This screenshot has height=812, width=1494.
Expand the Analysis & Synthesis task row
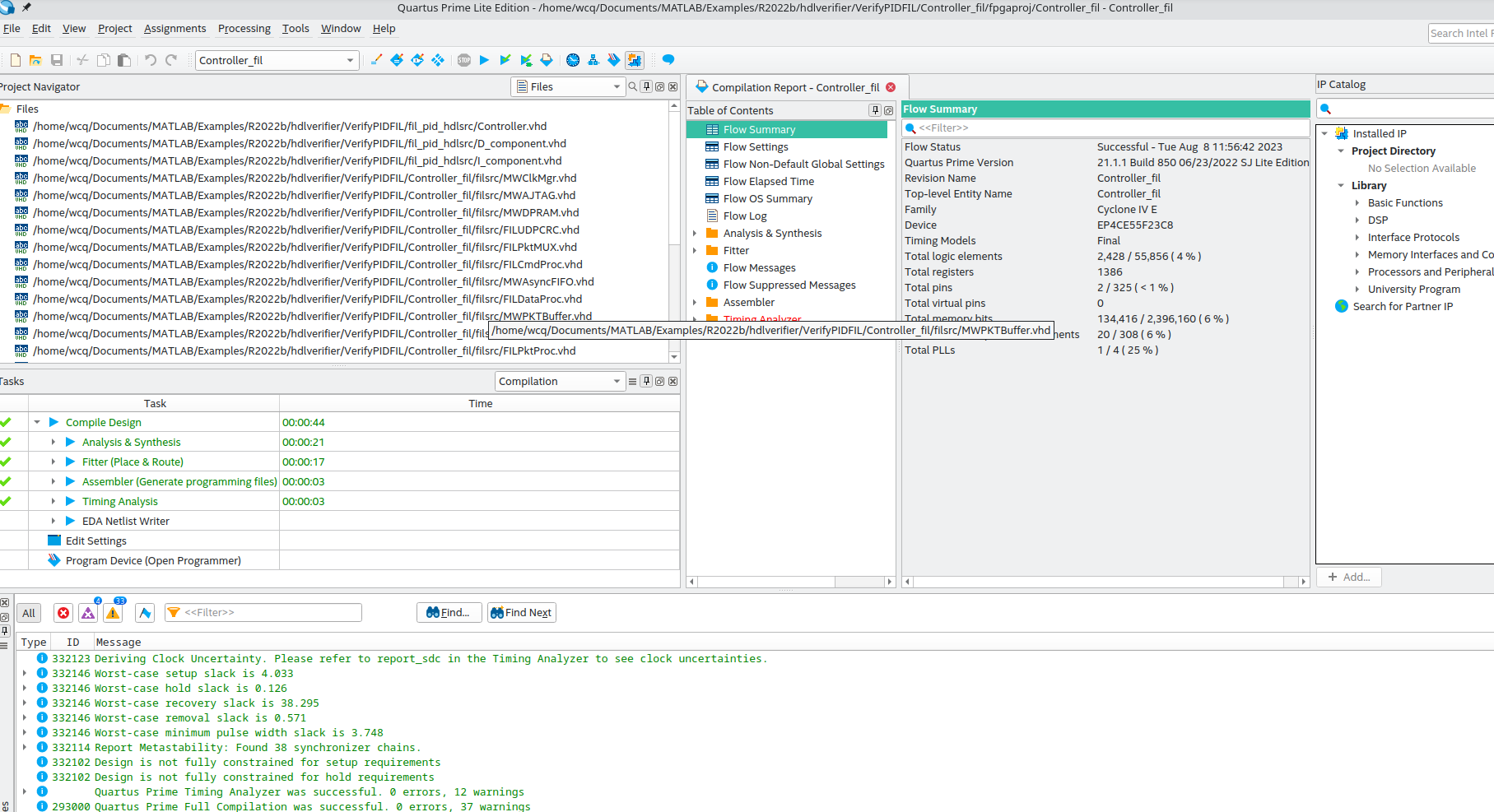(x=54, y=442)
